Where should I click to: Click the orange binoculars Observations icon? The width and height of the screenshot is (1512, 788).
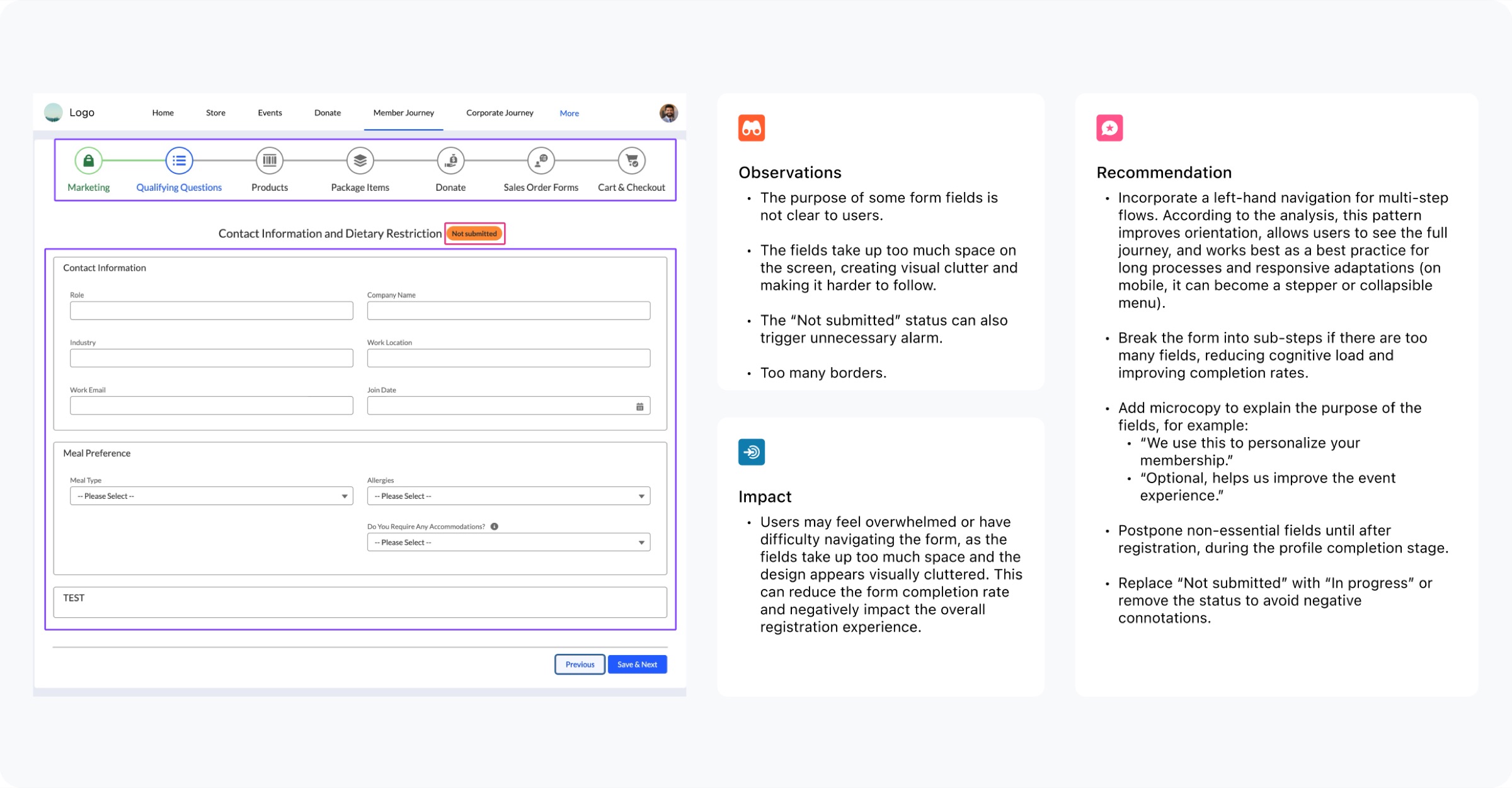[x=752, y=128]
